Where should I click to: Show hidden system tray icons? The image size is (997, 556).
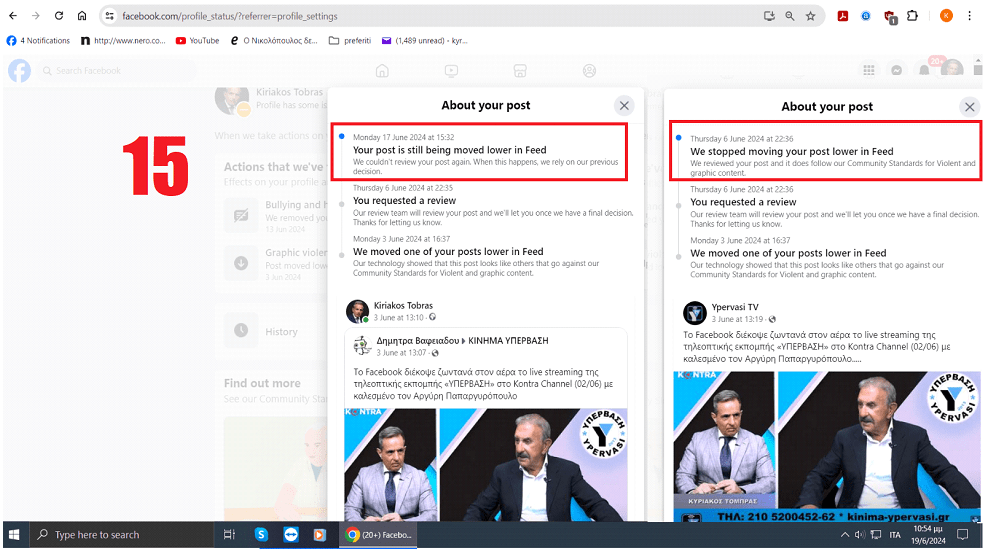coord(844,534)
